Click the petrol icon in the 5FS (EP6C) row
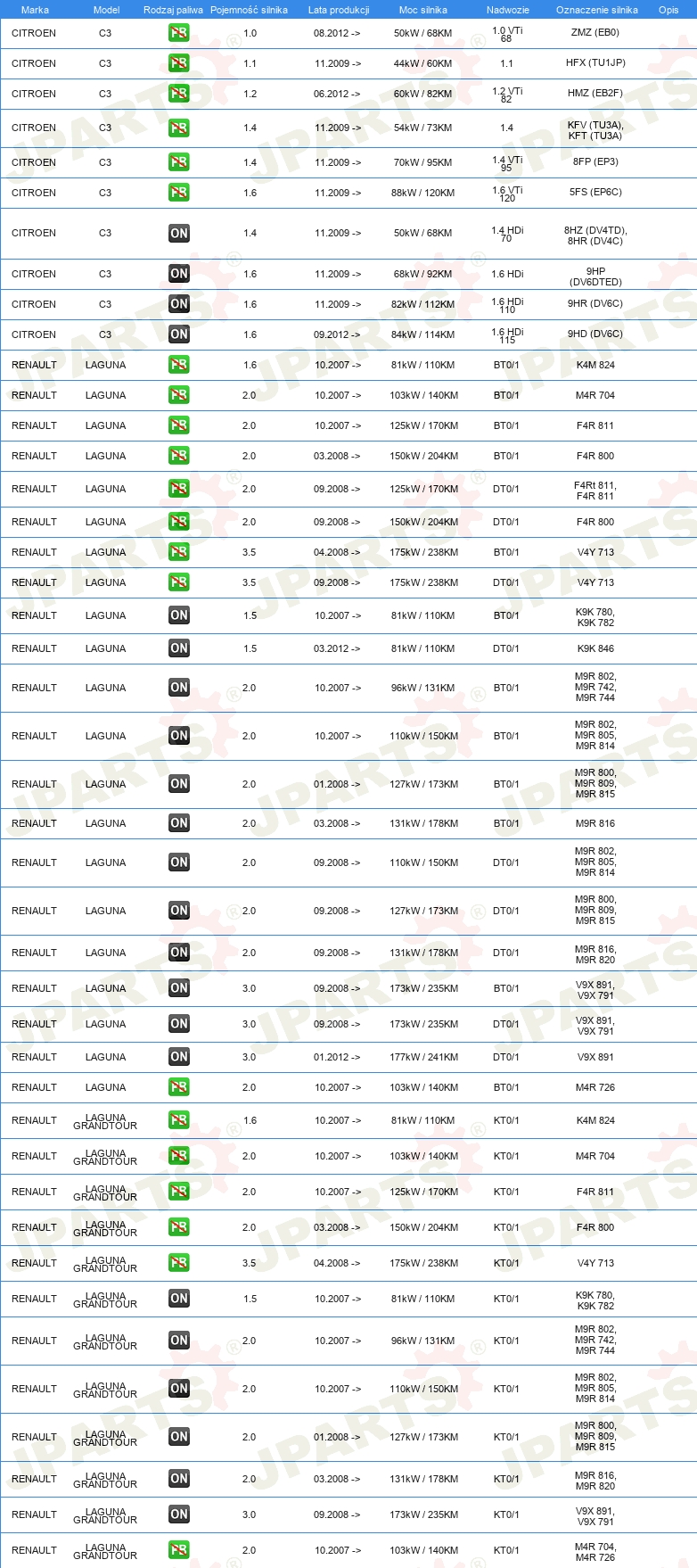This screenshot has height=1568, width=697. [178, 193]
